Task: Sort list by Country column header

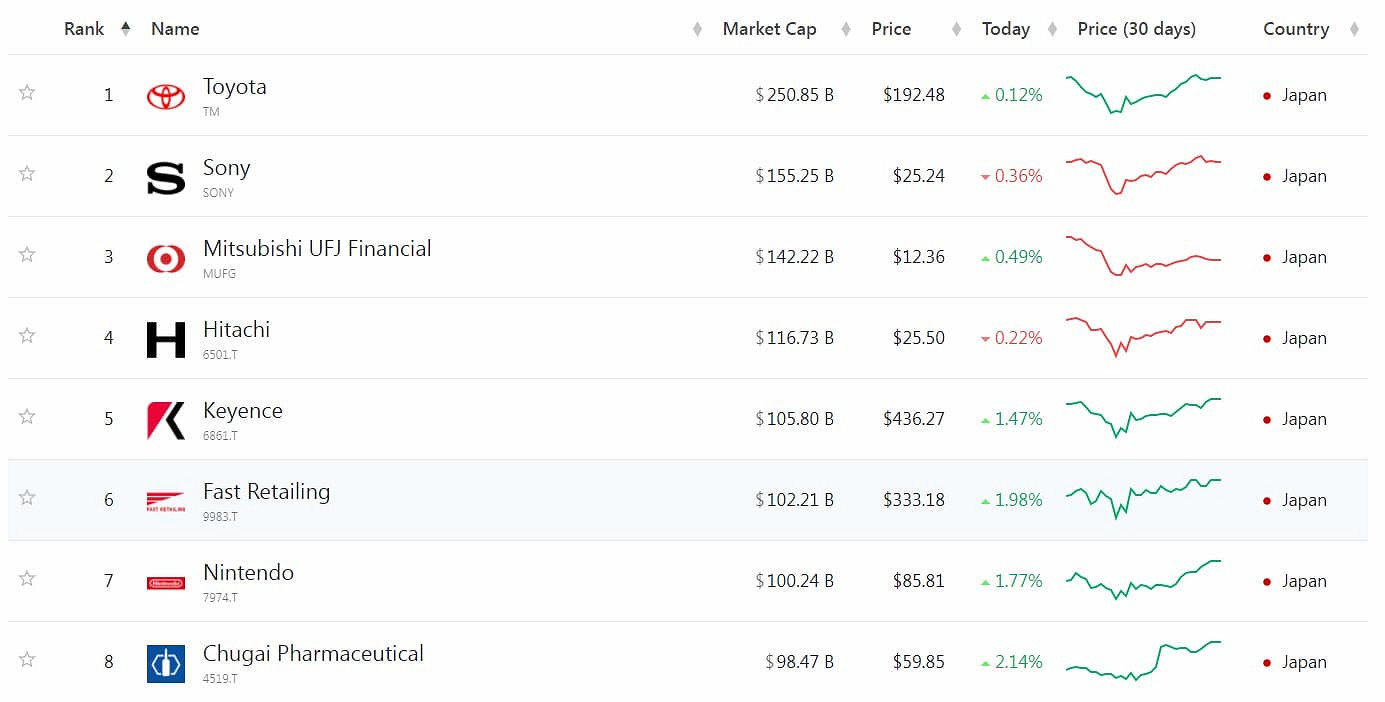Action: 1296,29
